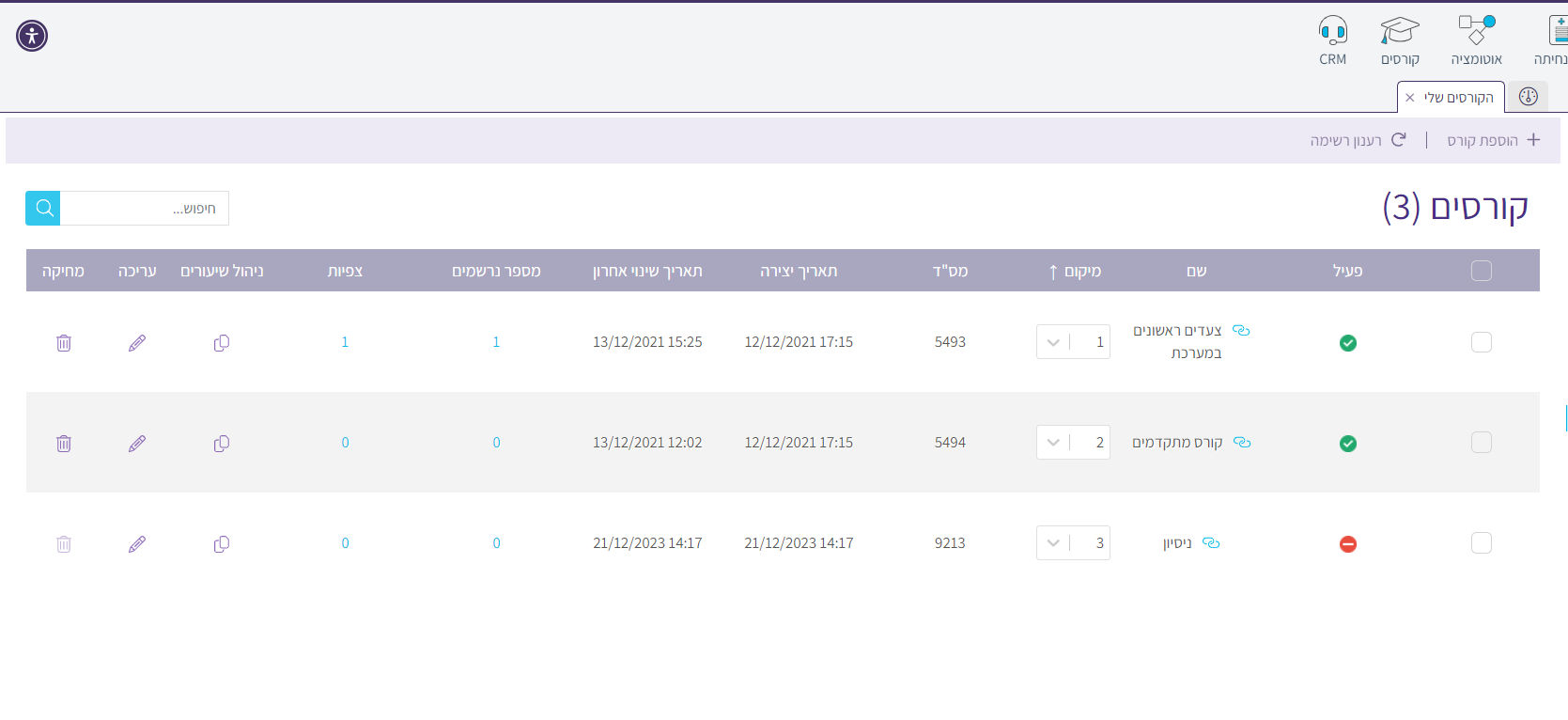Delete the course with ID 5493
The width and height of the screenshot is (1568, 720).
[64, 343]
